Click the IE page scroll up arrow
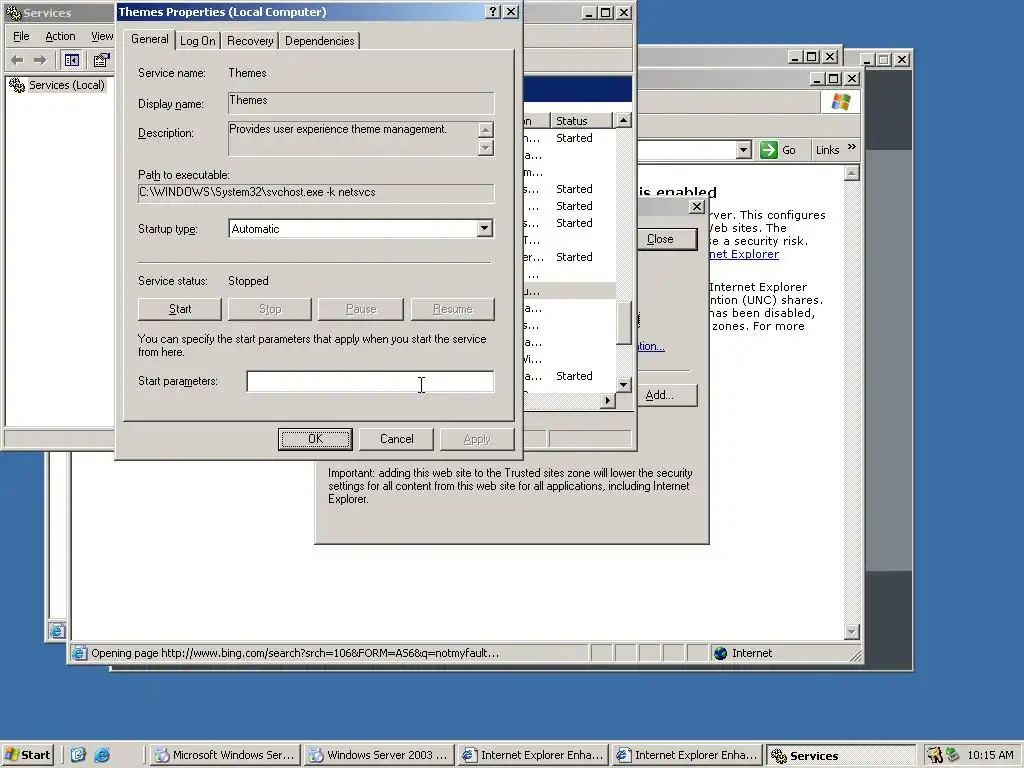 852,173
